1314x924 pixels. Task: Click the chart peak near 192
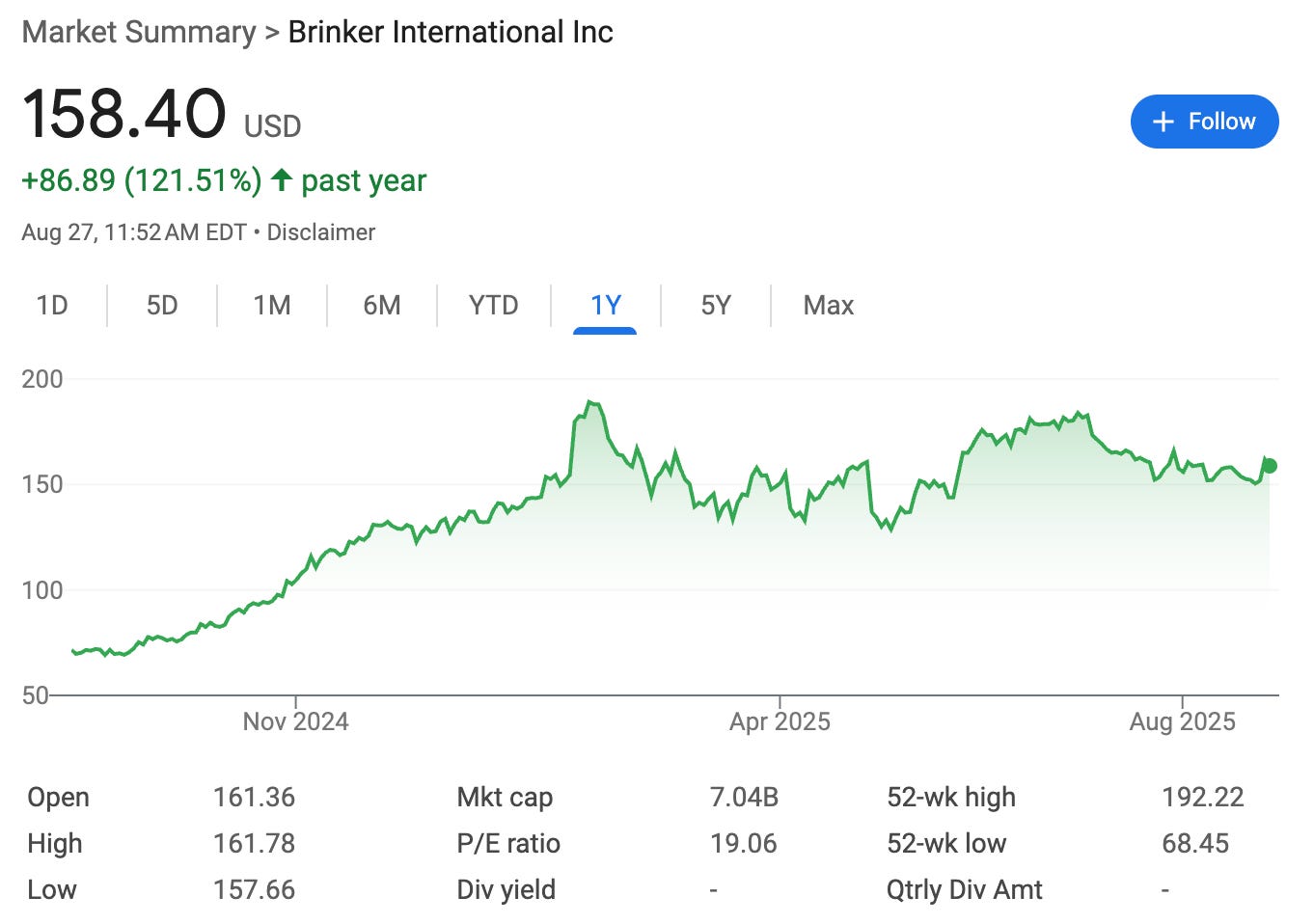tap(589, 402)
